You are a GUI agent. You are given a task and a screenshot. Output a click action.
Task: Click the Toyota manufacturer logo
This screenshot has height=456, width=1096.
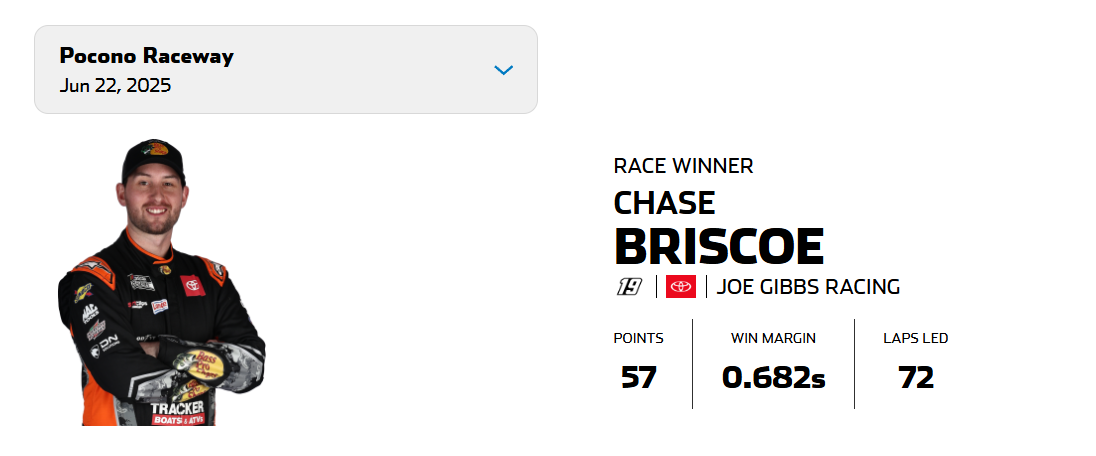680,287
